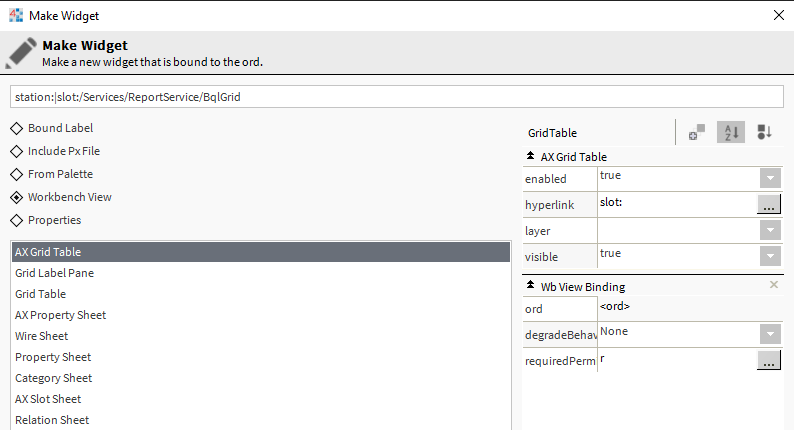
Task: Select the Properties radio option
Action: tap(16, 220)
